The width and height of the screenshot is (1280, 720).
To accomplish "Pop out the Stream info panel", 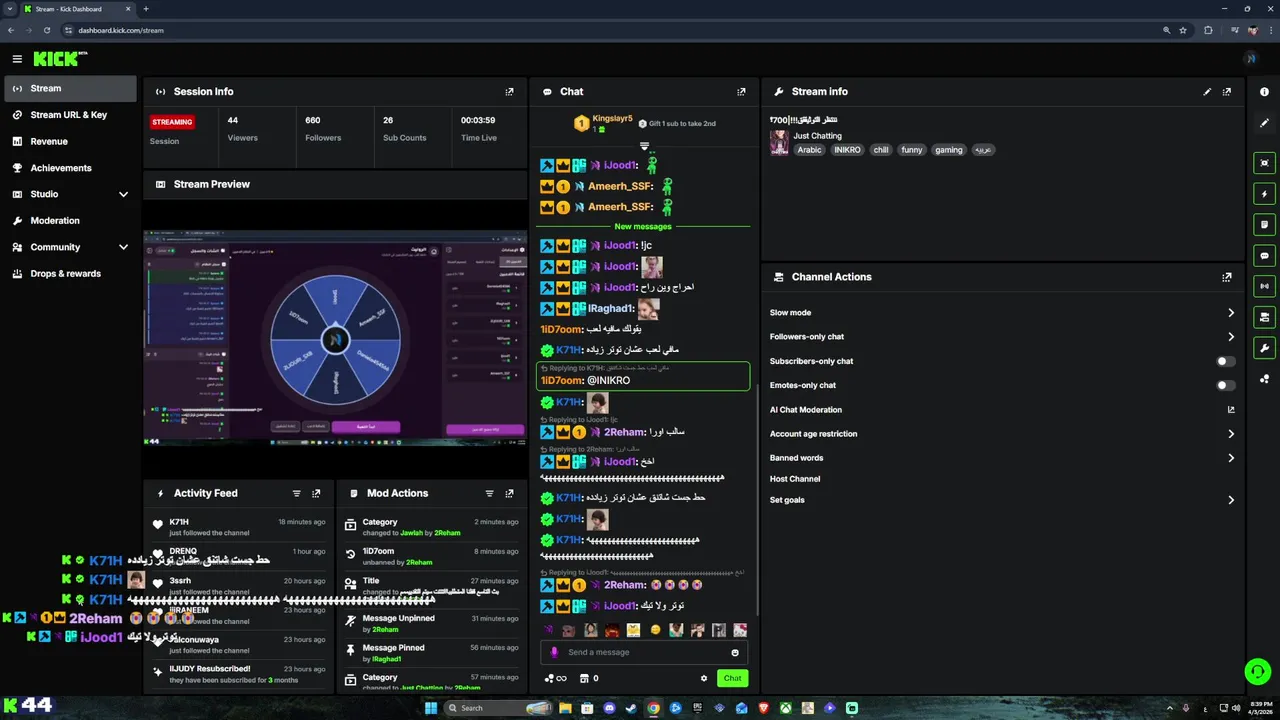I will pos(1227,92).
